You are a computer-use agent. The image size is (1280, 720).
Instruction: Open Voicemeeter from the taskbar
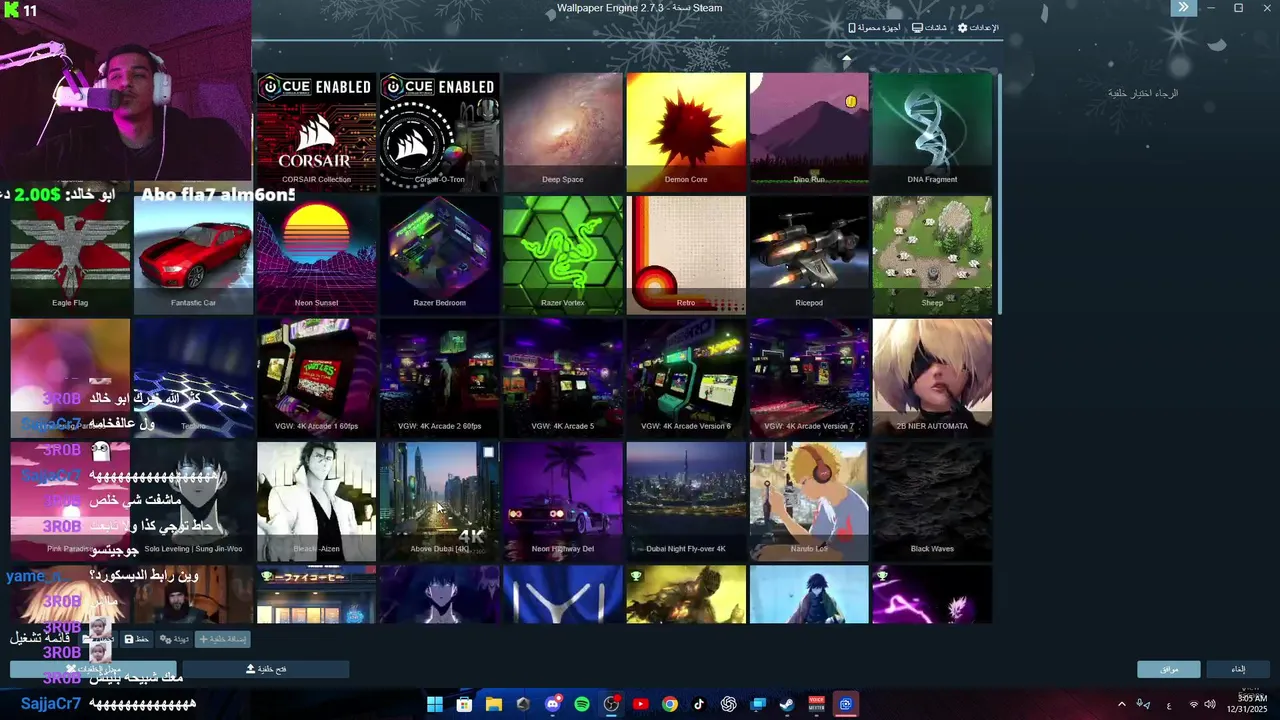coord(817,704)
